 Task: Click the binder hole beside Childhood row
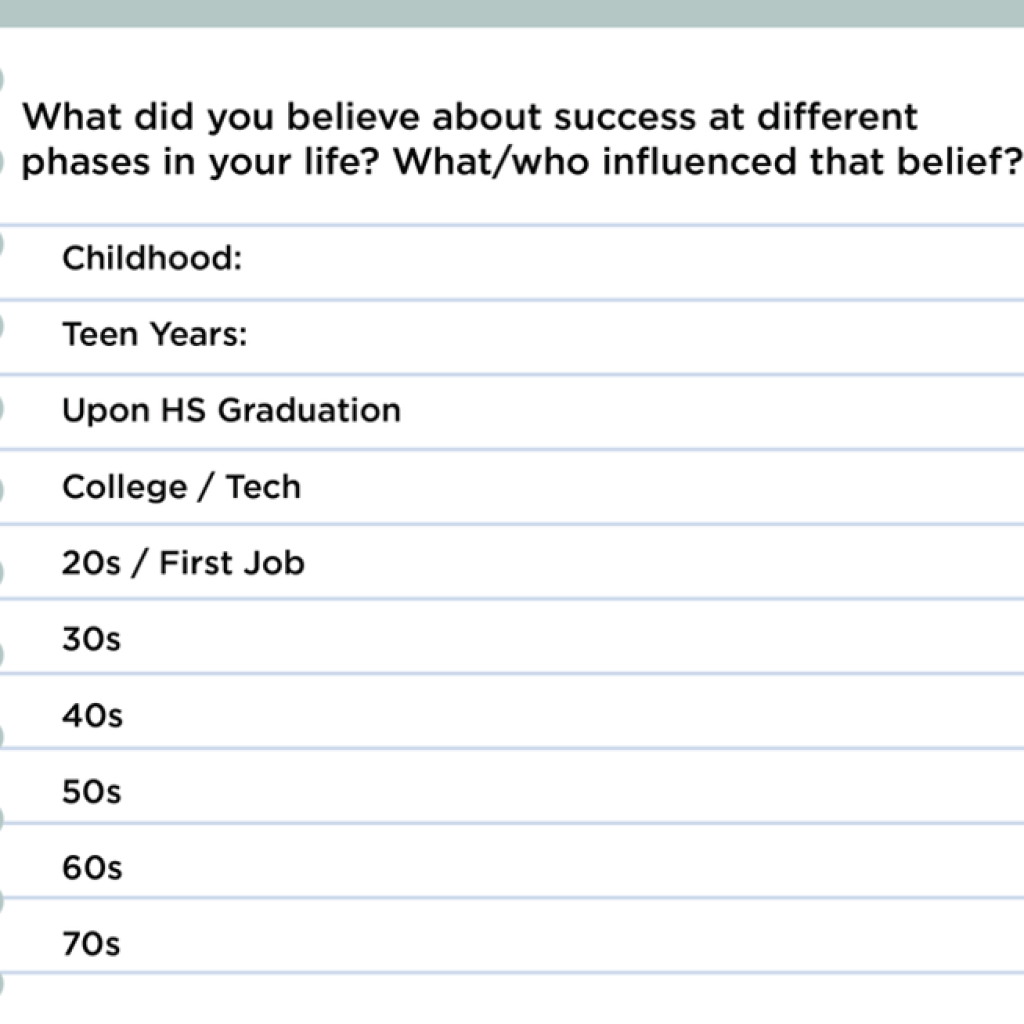(1, 244)
